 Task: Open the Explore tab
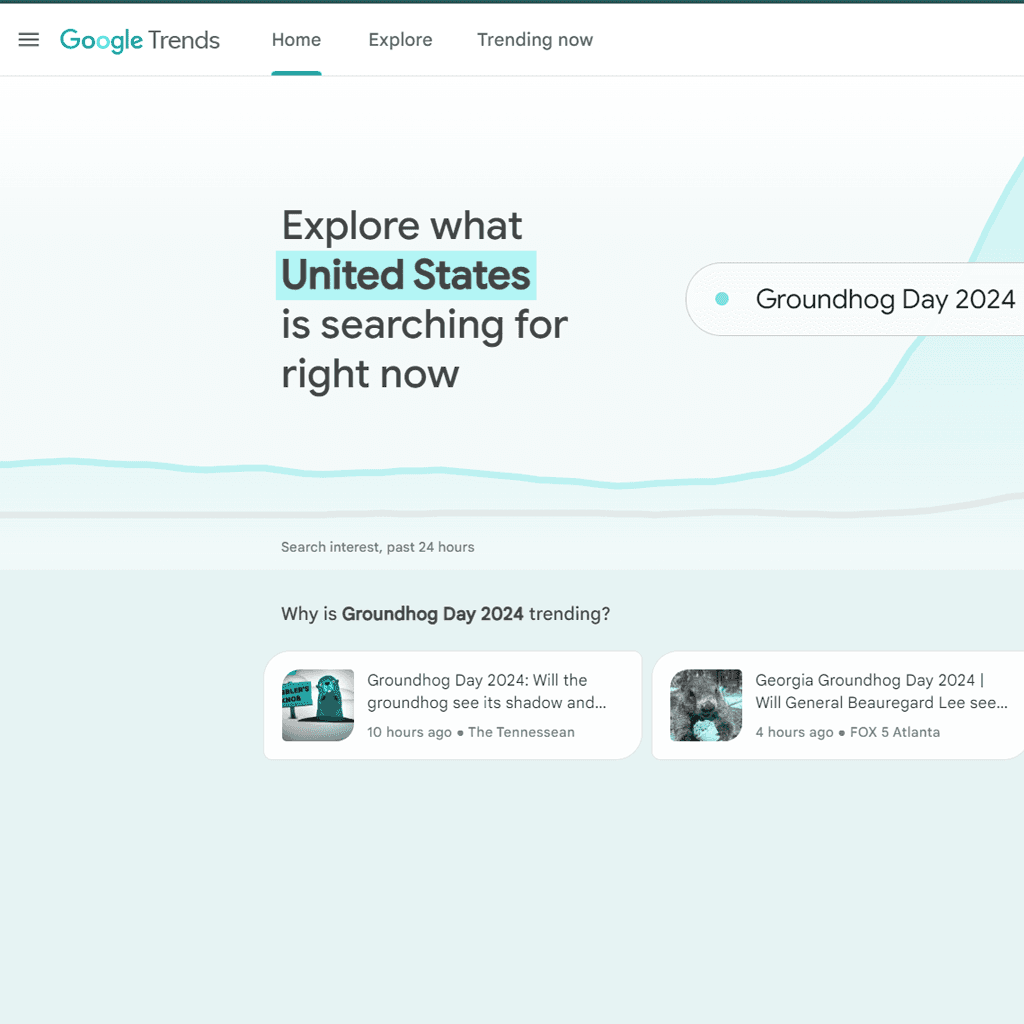point(400,40)
